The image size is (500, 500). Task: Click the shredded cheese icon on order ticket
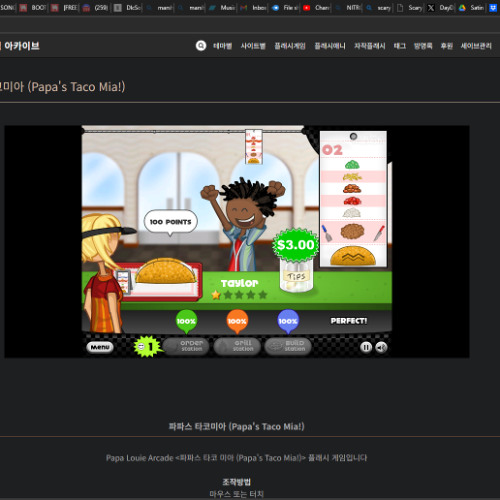click(x=352, y=177)
